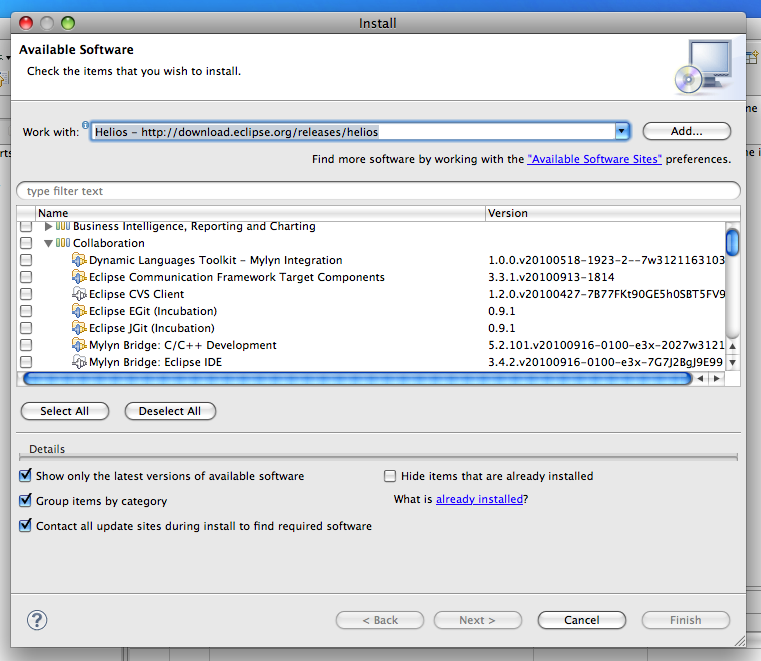The height and width of the screenshot is (661, 761).
Task: Click the Eclipse EGit (Incubation) feature icon
Action: tap(79, 311)
